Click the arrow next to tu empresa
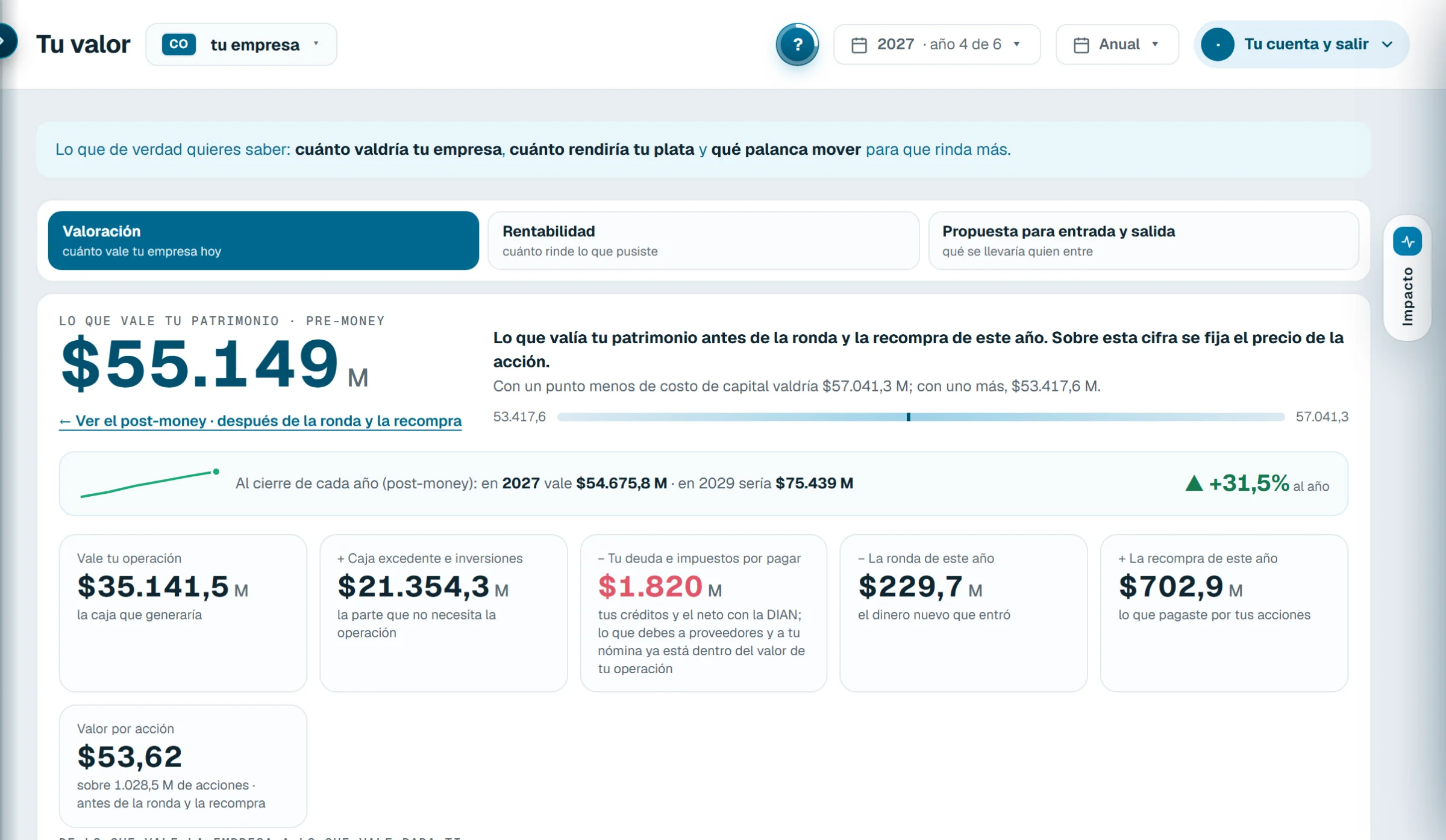Screen dimensions: 1446x840 (316, 44)
